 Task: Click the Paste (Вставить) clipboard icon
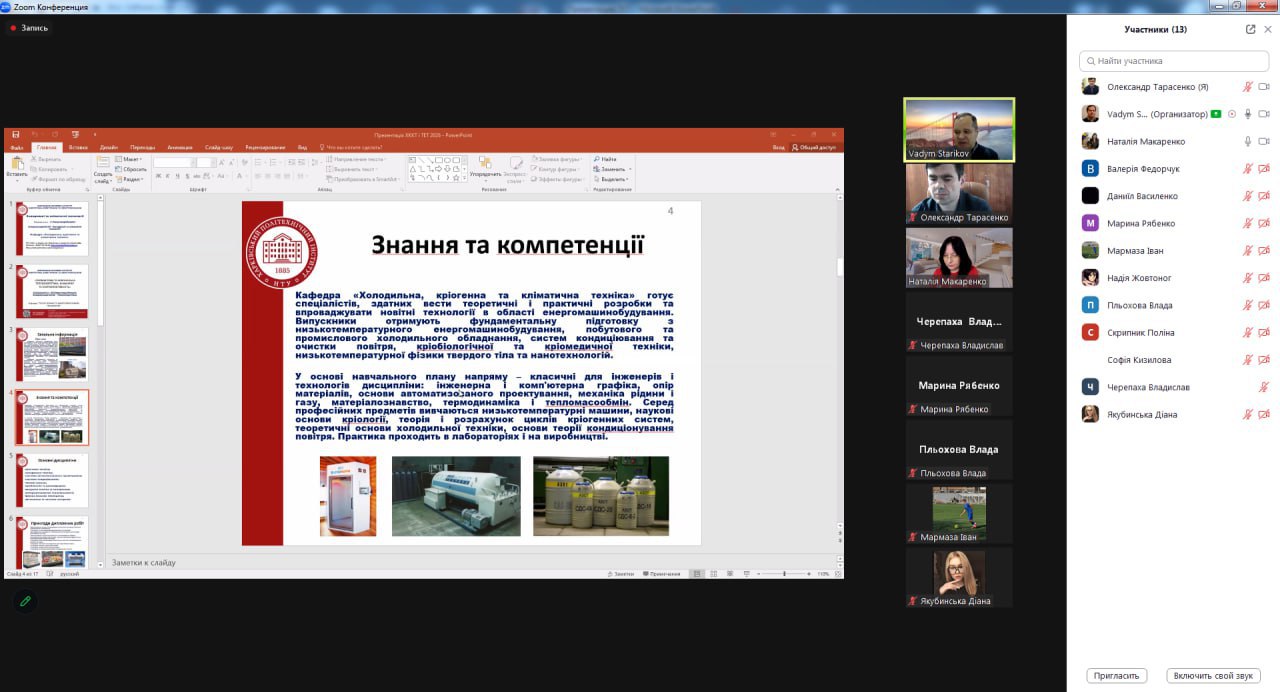click(17, 163)
